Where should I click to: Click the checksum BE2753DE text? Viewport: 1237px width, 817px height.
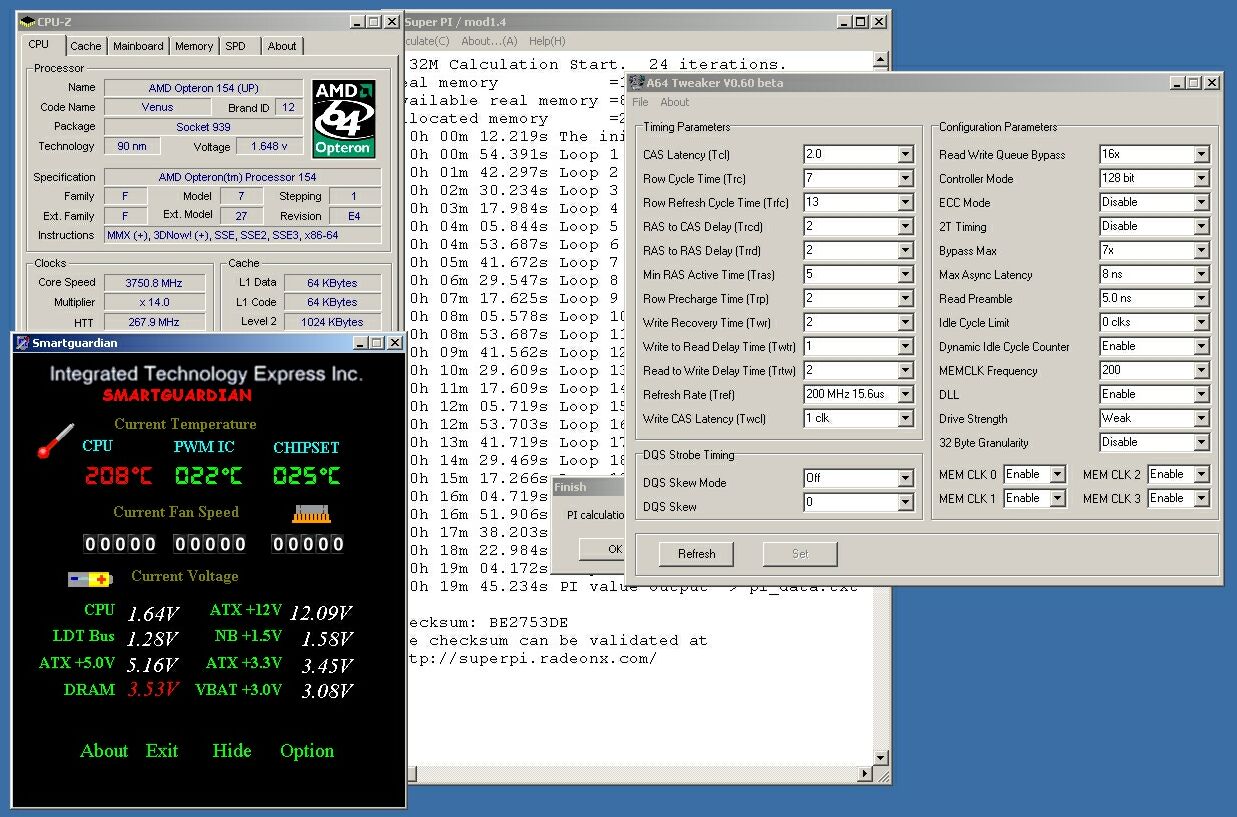point(528,622)
